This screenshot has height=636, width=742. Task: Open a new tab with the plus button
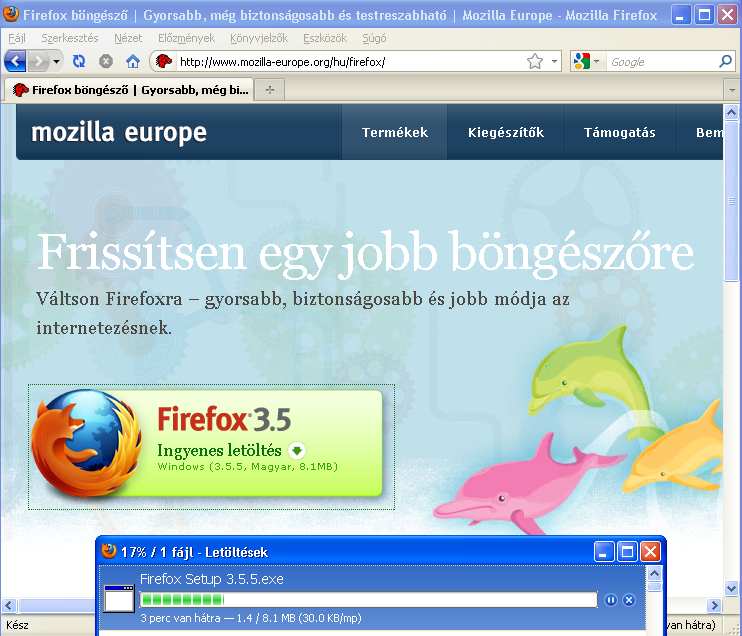click(269, 90)
